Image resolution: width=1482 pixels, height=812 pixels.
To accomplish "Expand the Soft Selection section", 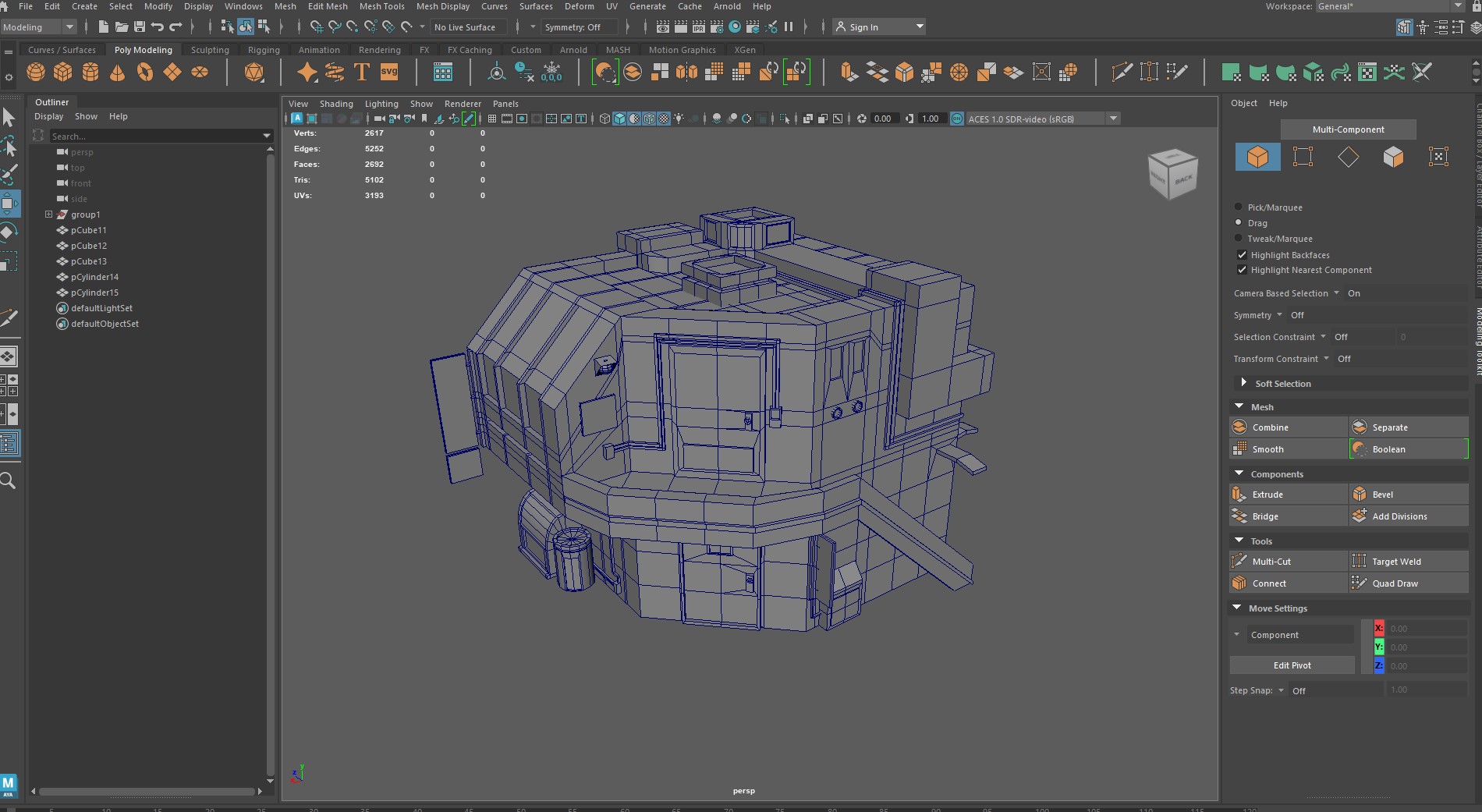I will click(1243, 383).
